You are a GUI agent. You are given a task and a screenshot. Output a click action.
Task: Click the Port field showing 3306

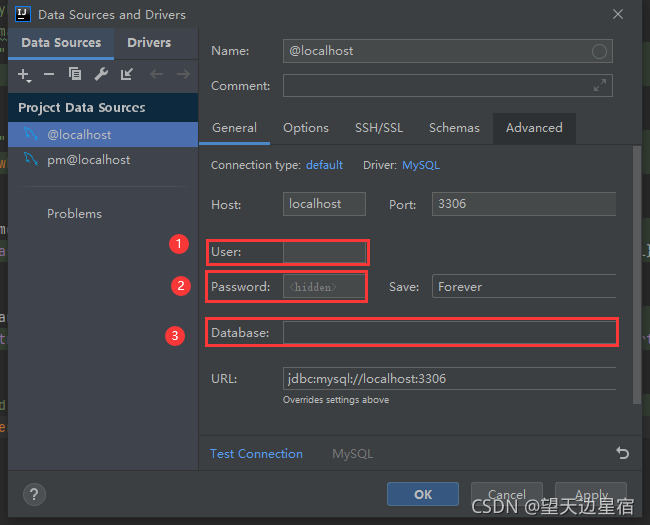tap(524, 204)
